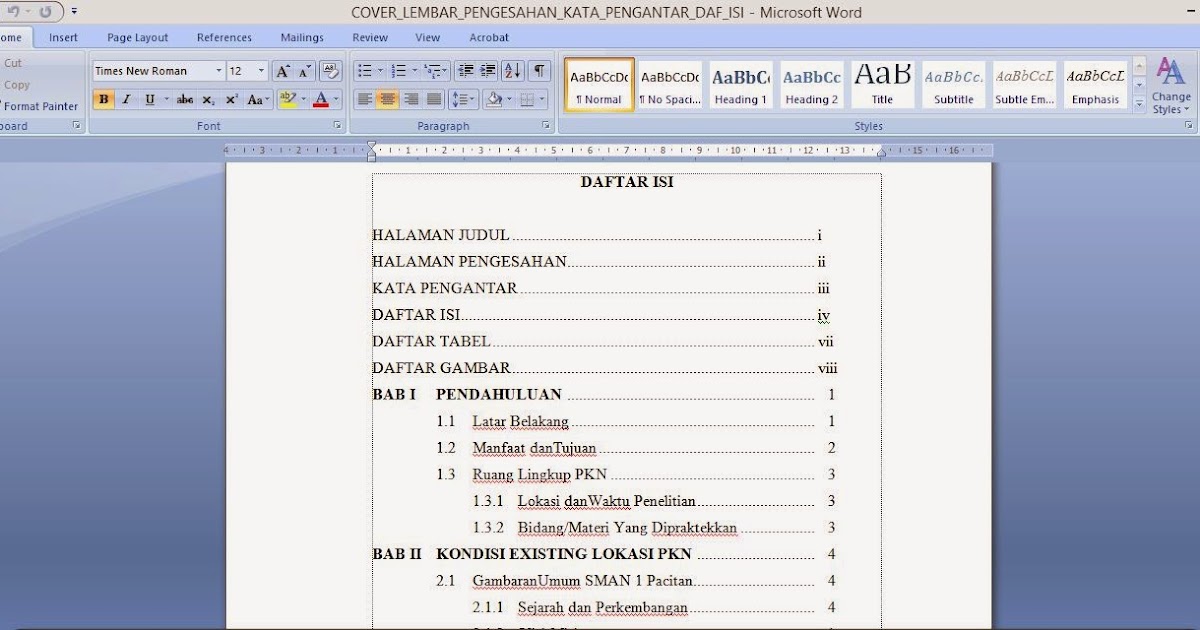Screen dimensions: 1200x630
Task: Toggle Superscript formatting
Action: coord(231,100)
